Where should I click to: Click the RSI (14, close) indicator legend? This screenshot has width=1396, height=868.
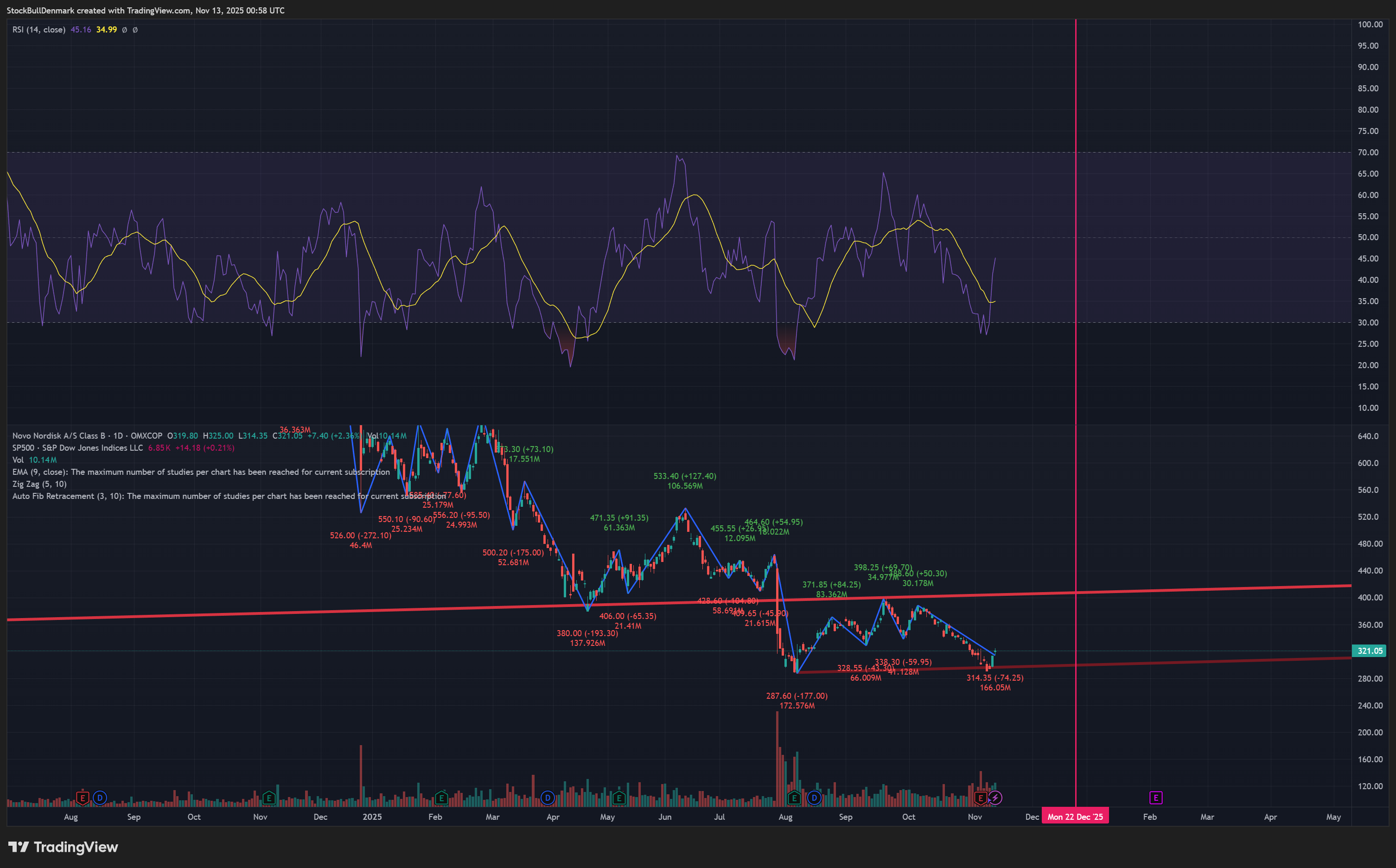(x=39, y=29)
